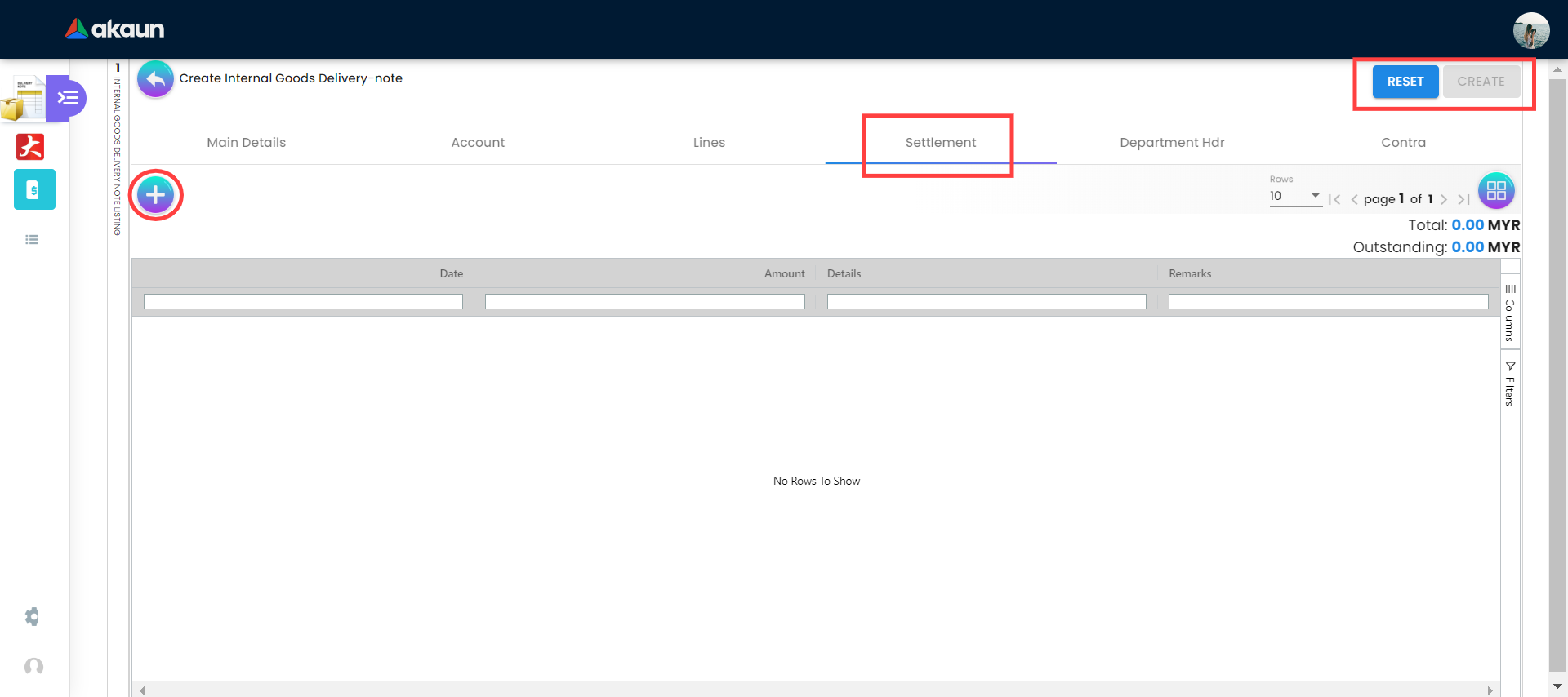Click the Remarks filter input field
The image size is (1568, 697).
coord(1329,302)
